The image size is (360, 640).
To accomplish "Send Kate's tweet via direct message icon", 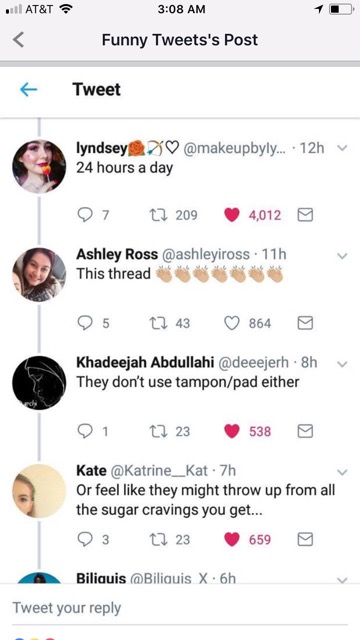I will (x=305, y=540).
